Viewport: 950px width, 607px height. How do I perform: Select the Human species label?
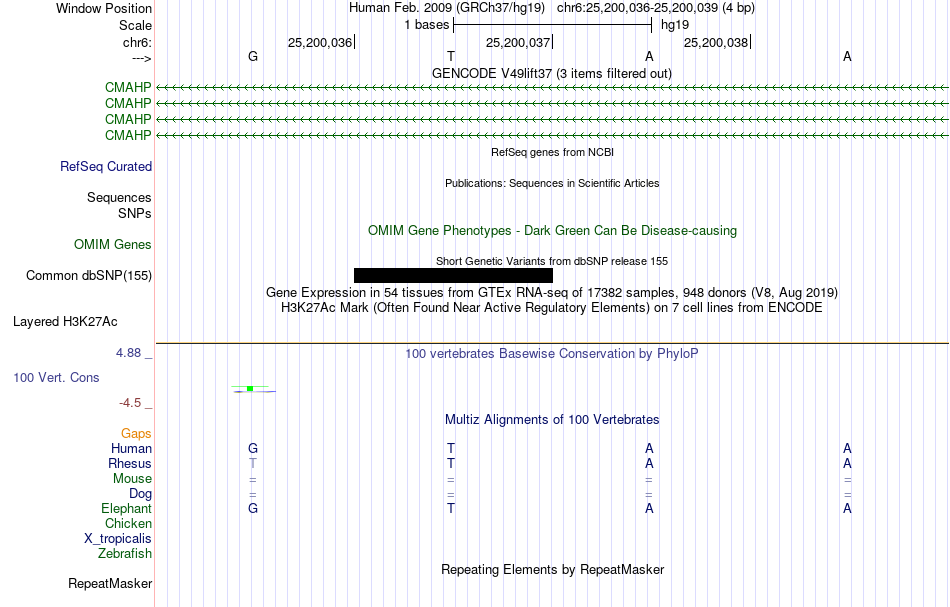[x=131, y=449]
